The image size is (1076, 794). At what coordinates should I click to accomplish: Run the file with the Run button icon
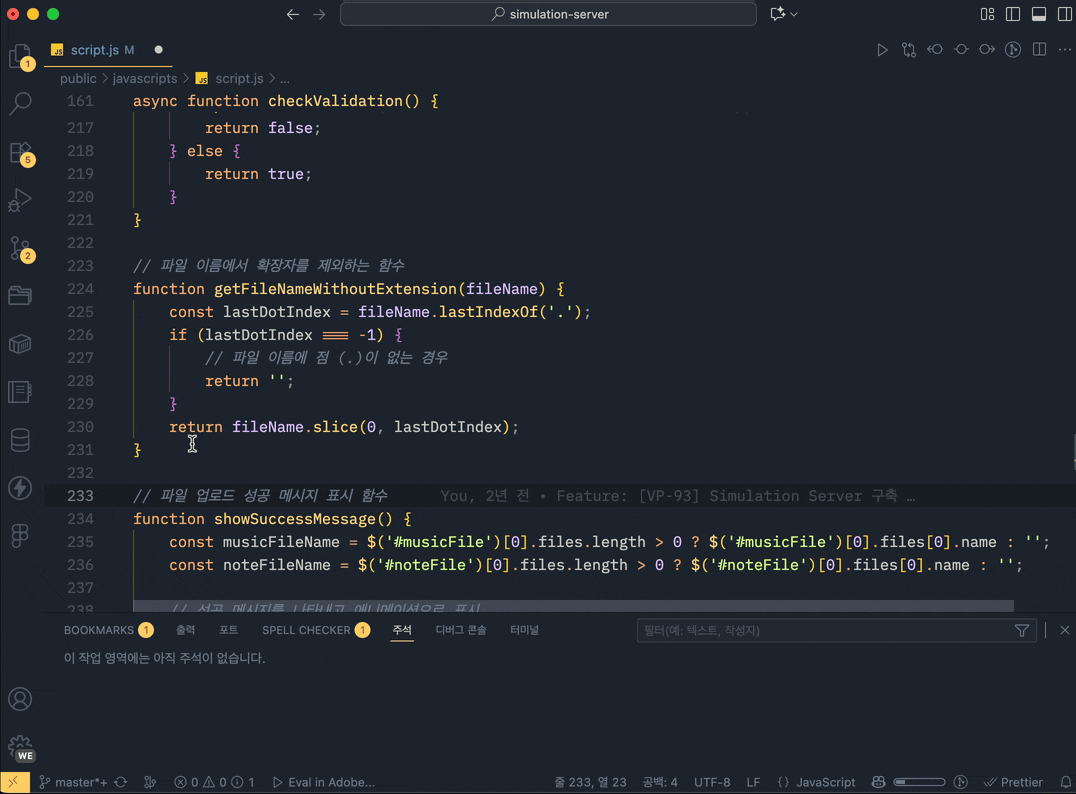point(883,49)
